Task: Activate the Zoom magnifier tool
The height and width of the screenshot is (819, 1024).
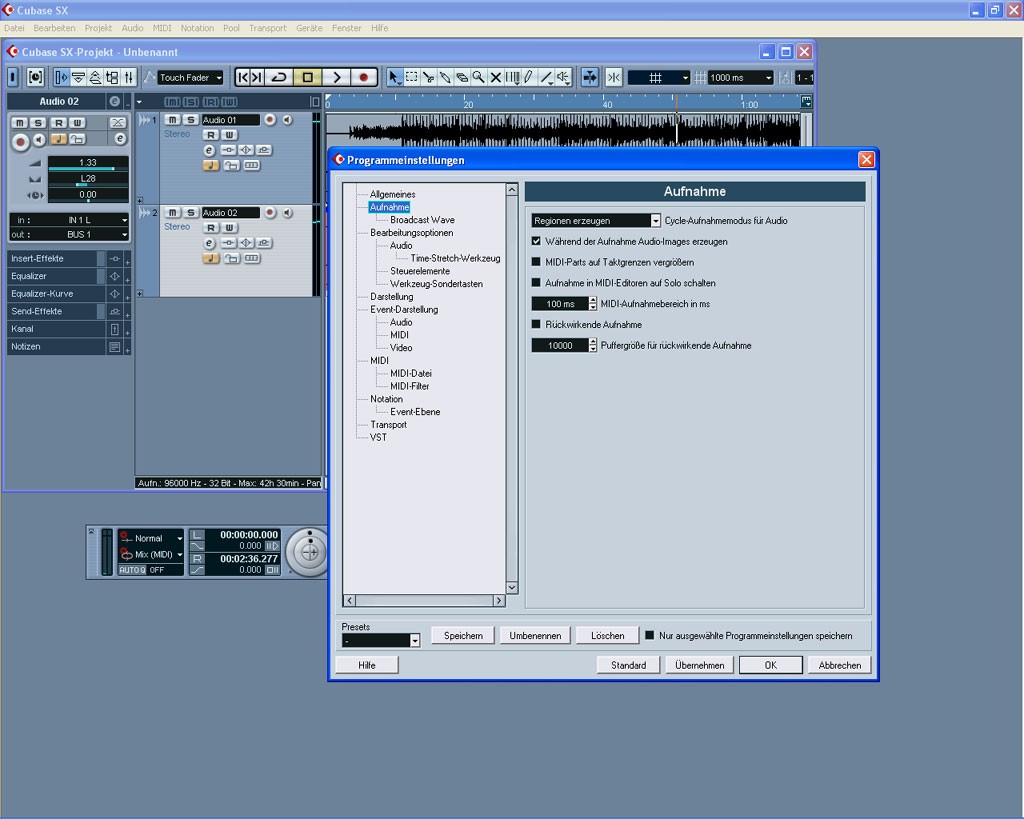Action: (479, 77)
